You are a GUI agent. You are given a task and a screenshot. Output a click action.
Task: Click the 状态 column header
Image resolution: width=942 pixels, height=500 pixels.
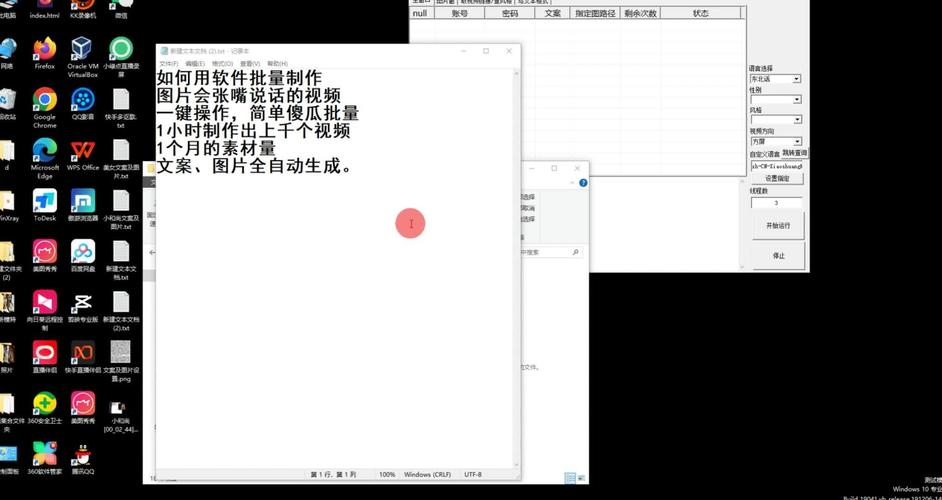pos(700,13)
